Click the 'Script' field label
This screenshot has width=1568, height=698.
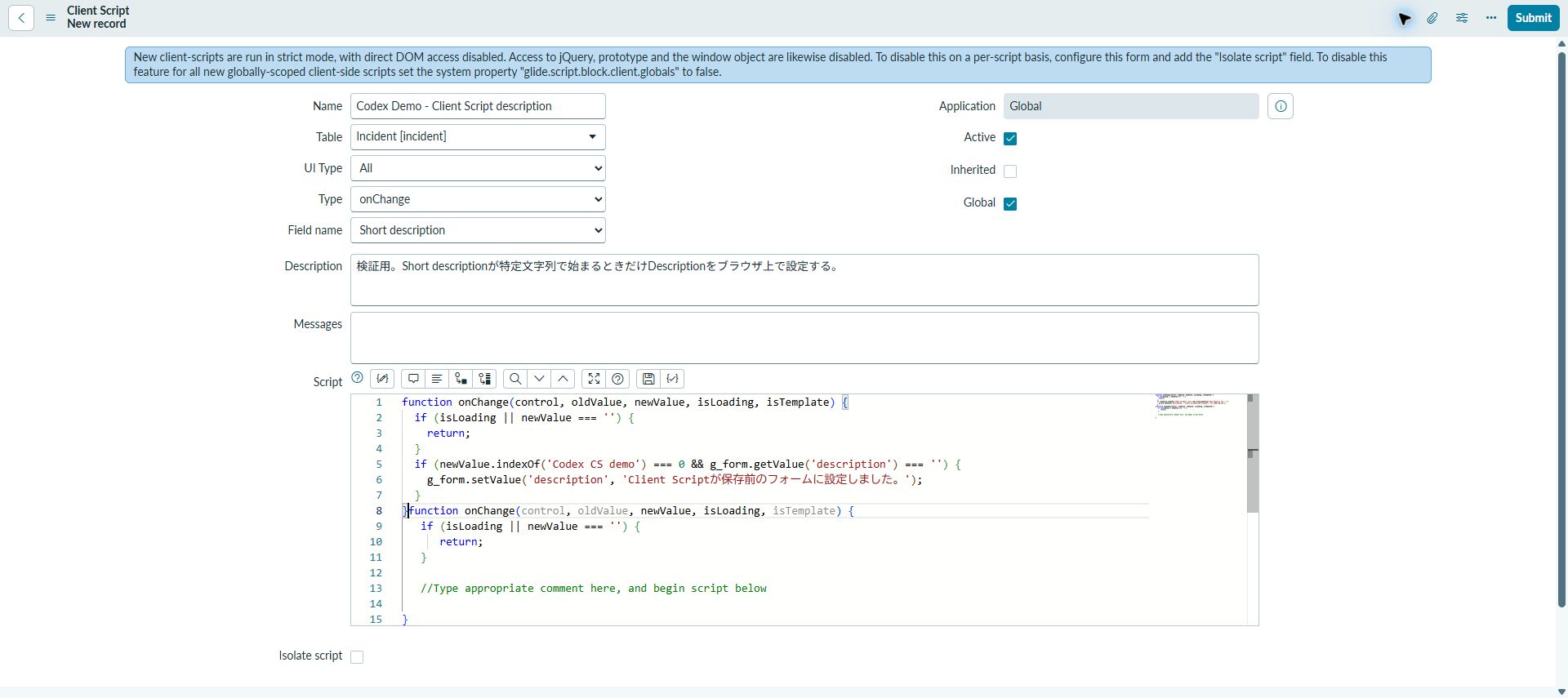tap(327, 382)
